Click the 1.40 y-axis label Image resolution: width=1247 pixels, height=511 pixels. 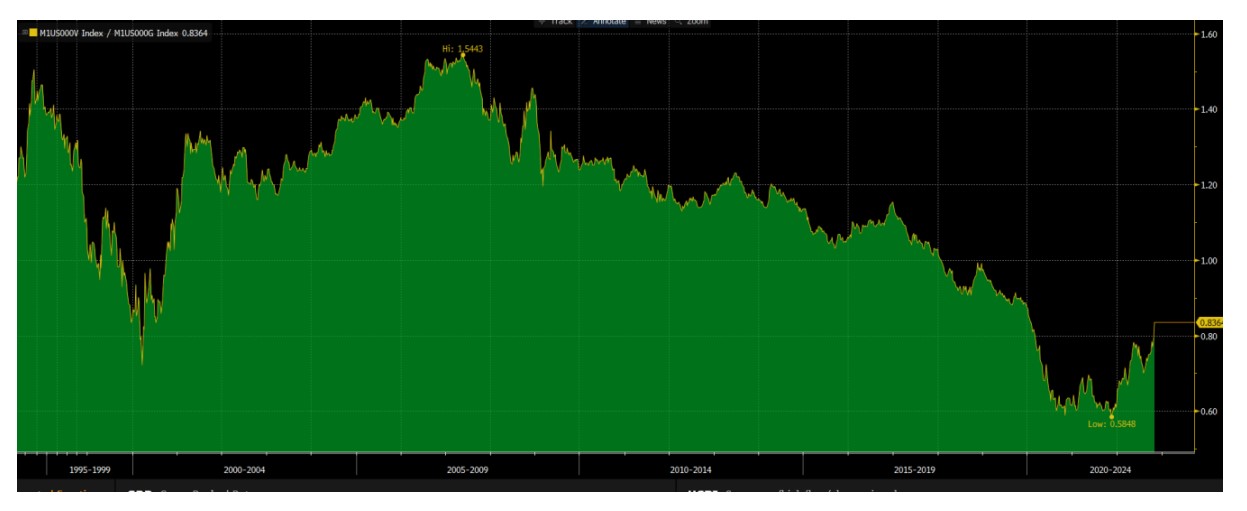(x=1208, y=109)
